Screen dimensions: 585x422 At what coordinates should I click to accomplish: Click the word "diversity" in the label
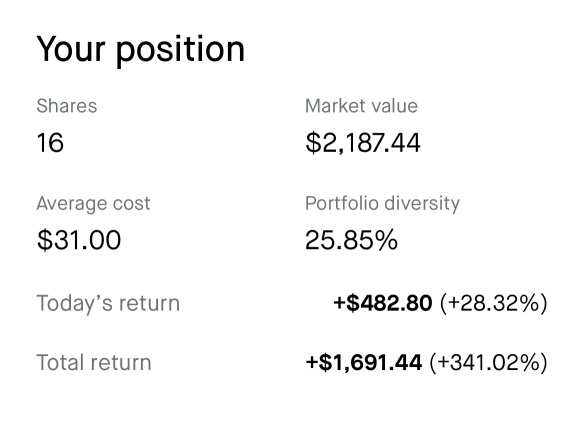coord(422,204)
